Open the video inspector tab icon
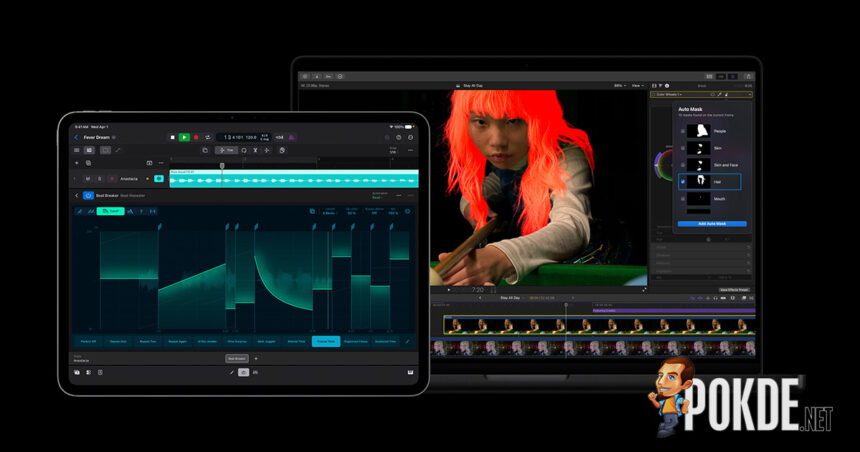The height and width of the screenshot is (452, 860). pyautogui.click(x=654, y=86)
